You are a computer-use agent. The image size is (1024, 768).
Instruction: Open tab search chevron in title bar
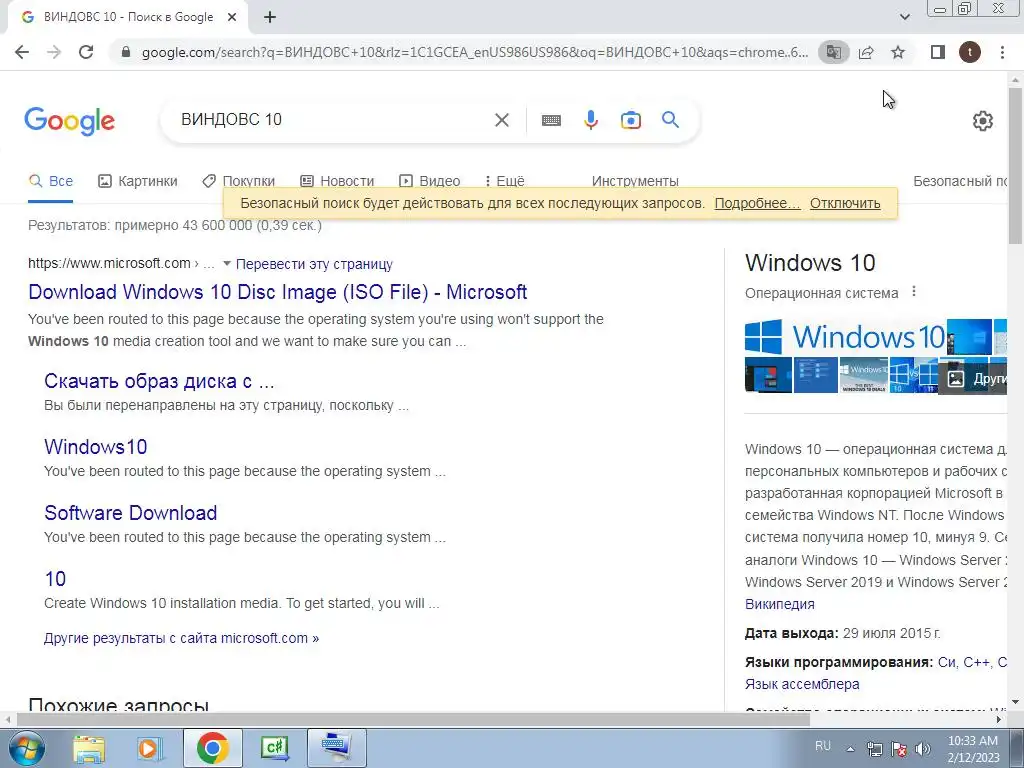tap(904, 17)
